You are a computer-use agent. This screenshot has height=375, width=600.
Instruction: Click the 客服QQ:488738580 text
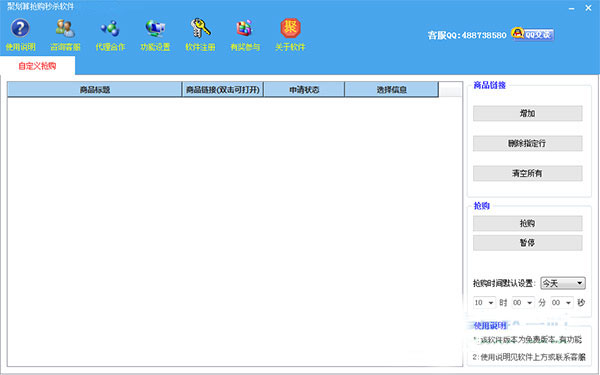pyautogui.click(x=467, y=35)
